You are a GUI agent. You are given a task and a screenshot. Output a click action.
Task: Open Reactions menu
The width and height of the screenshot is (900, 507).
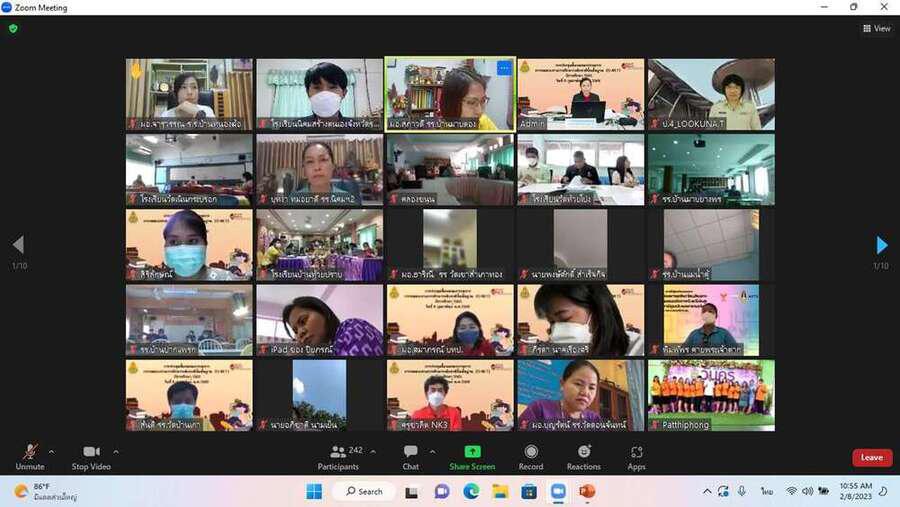(x=584, y=455)
